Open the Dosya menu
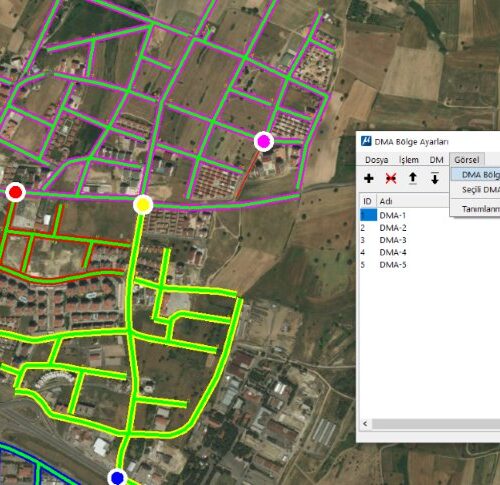500x485 pixels. coord(376,160)
